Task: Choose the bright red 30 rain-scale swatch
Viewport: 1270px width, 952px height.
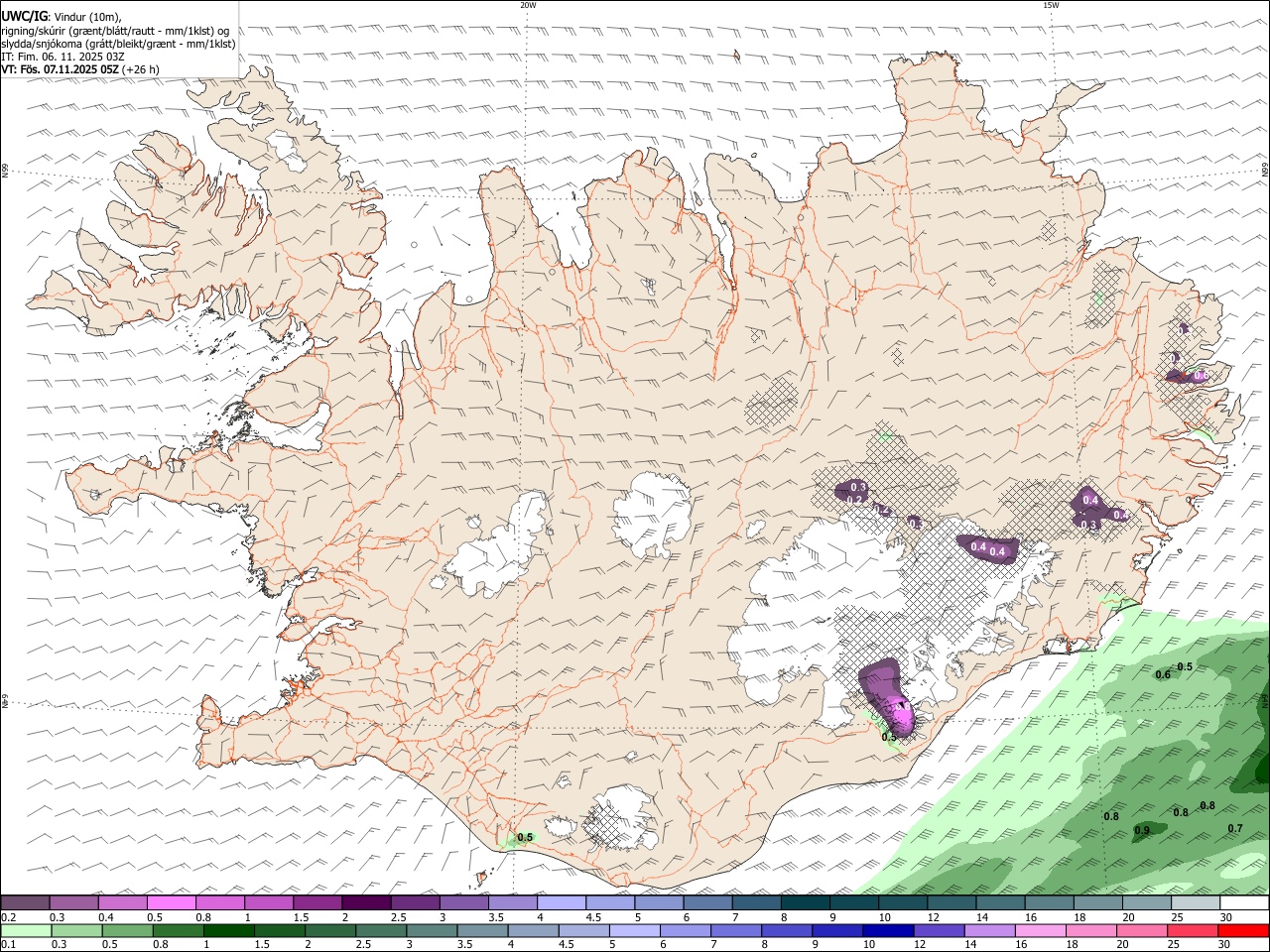Action: pyautogui.click(x=1244, y=931)
